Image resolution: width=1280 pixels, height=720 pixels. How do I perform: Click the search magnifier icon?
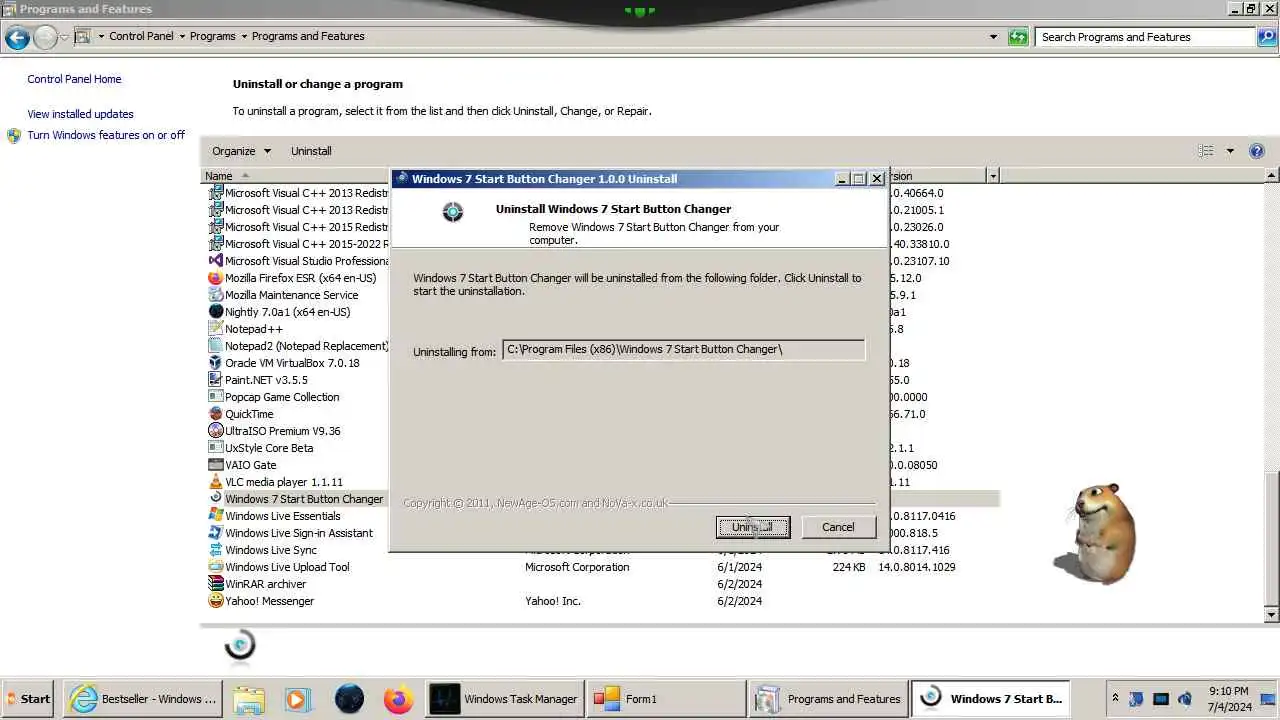tap(1266, 37)
